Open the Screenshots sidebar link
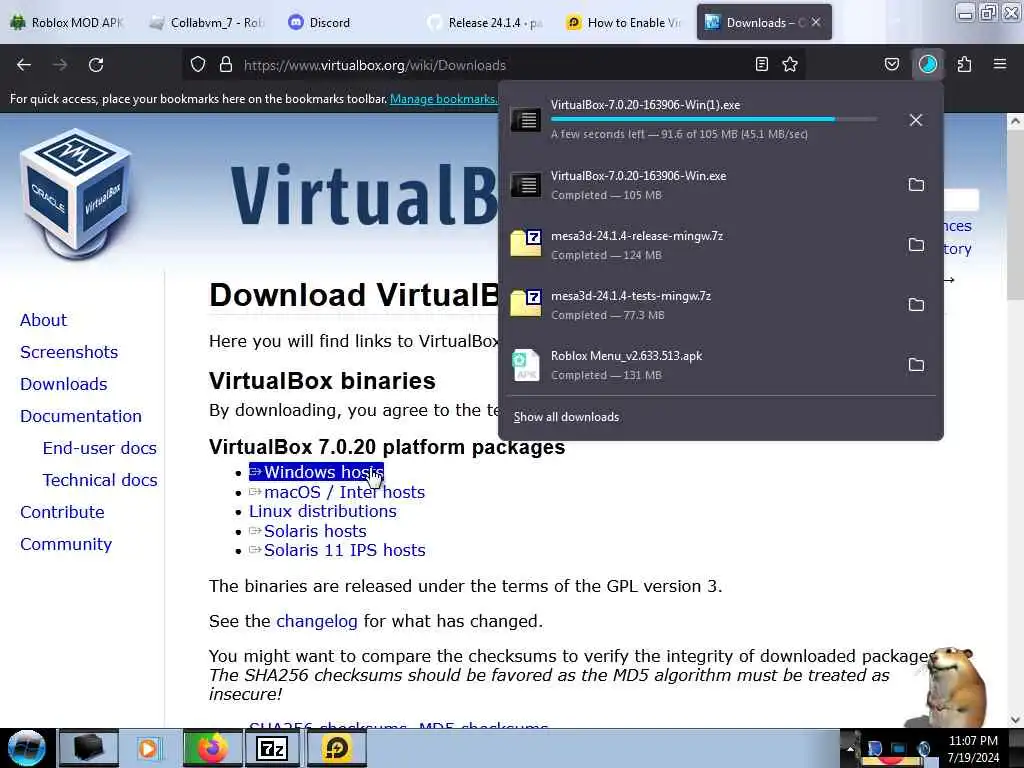Screen dimensions: 1024x768 point(69,352)
